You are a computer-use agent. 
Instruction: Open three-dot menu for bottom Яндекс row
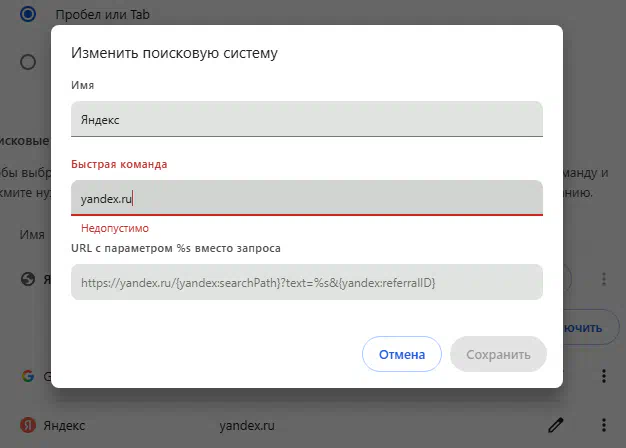(x=604, y=425)
